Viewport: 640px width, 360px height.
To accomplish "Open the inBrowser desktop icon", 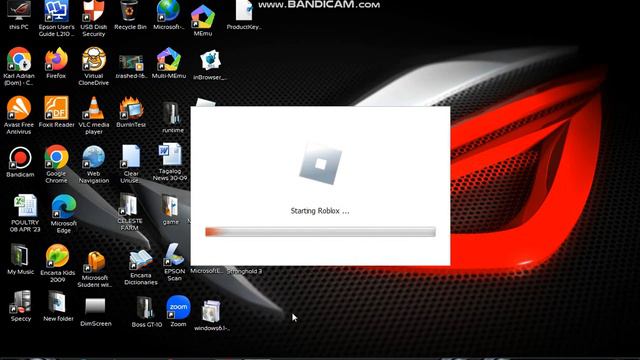I will (210, 64).
